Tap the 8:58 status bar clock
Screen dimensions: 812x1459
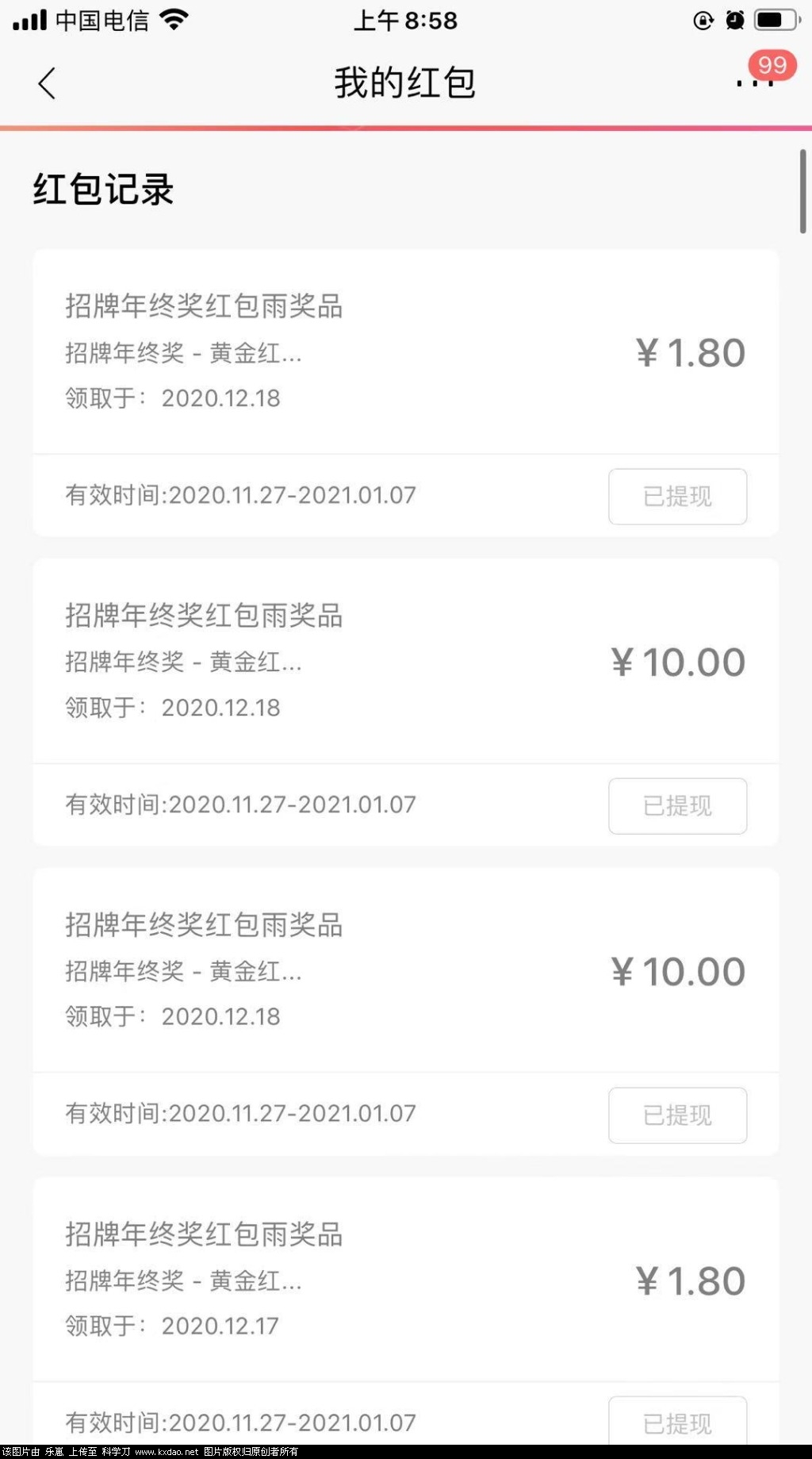tap(405, 20)
